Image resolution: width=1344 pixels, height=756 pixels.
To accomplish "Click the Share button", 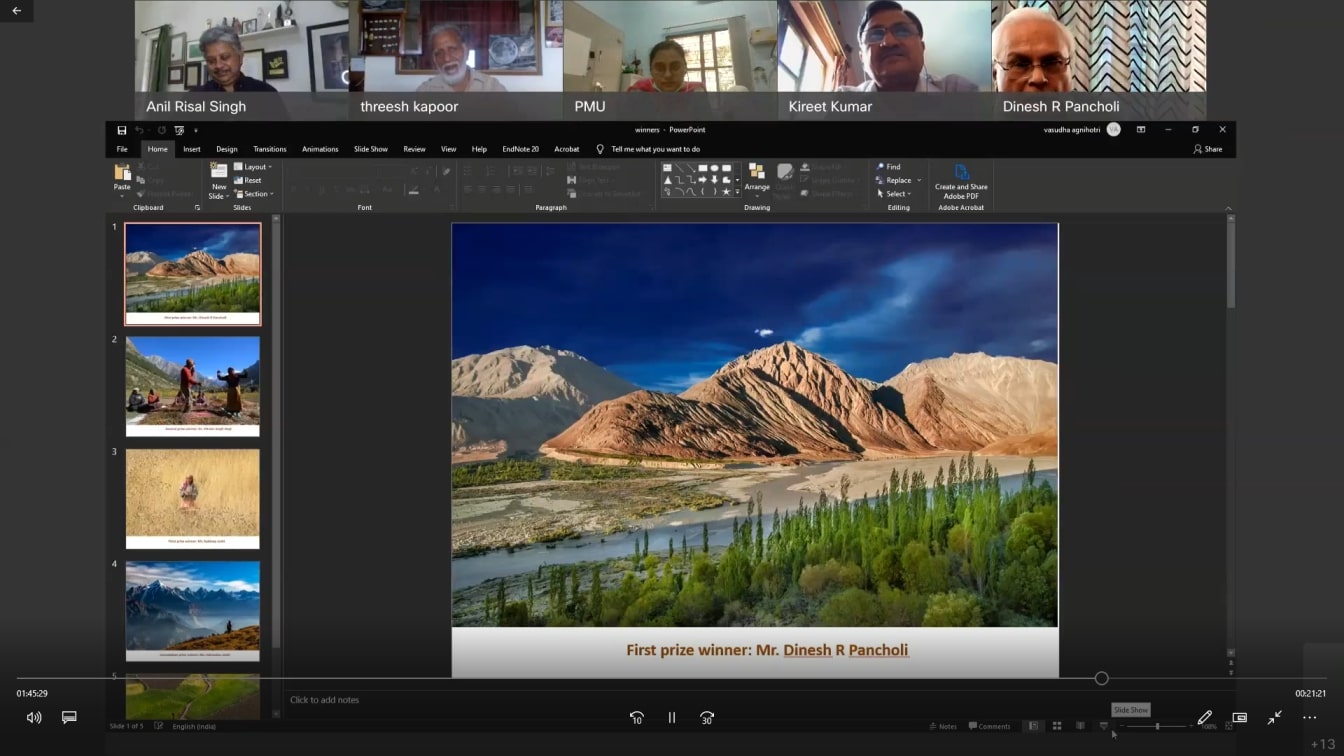I will click(1207, 149).
